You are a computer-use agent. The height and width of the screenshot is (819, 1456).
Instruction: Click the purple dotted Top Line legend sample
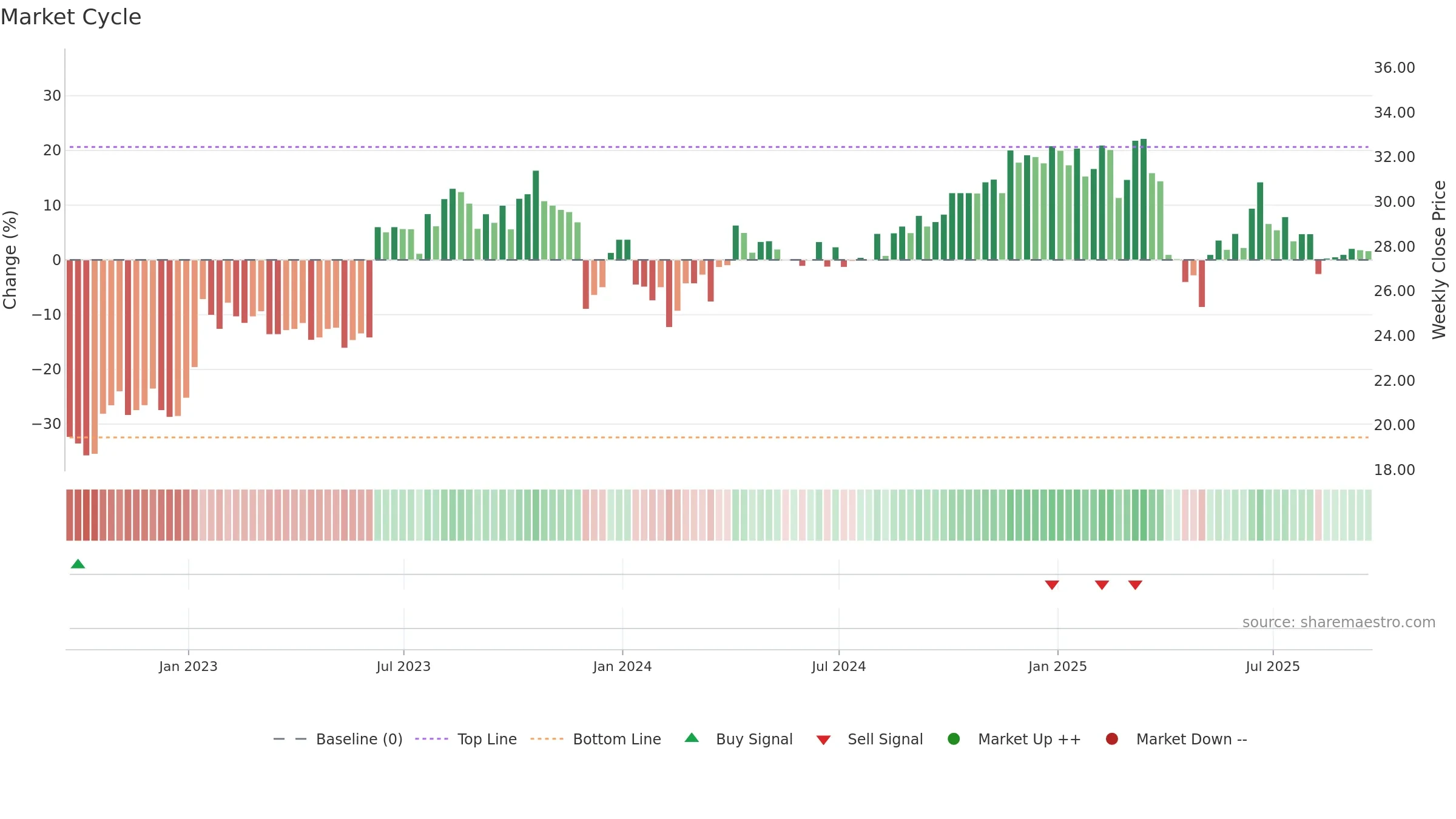click(431, 739)
